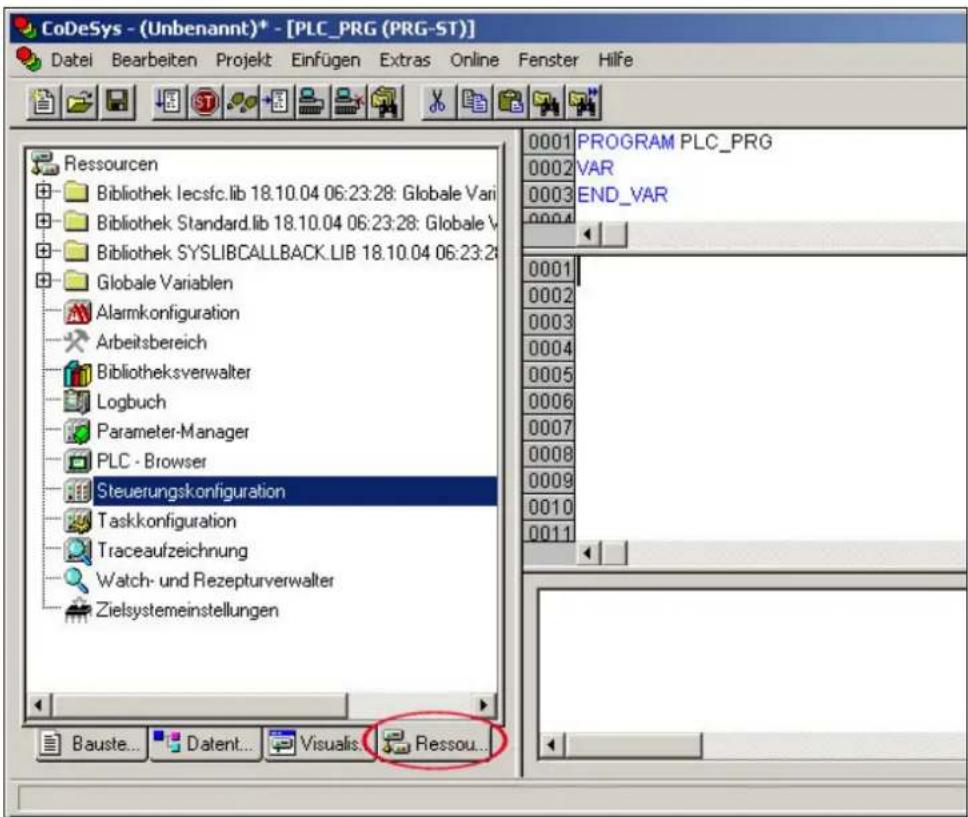
Task: Switch to the Datentypen tab
Action: point(206,744)
